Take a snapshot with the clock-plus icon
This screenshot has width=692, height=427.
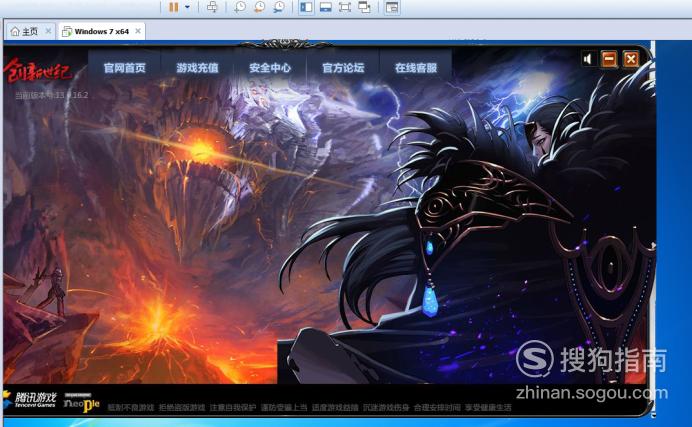(x=240, y=7)
